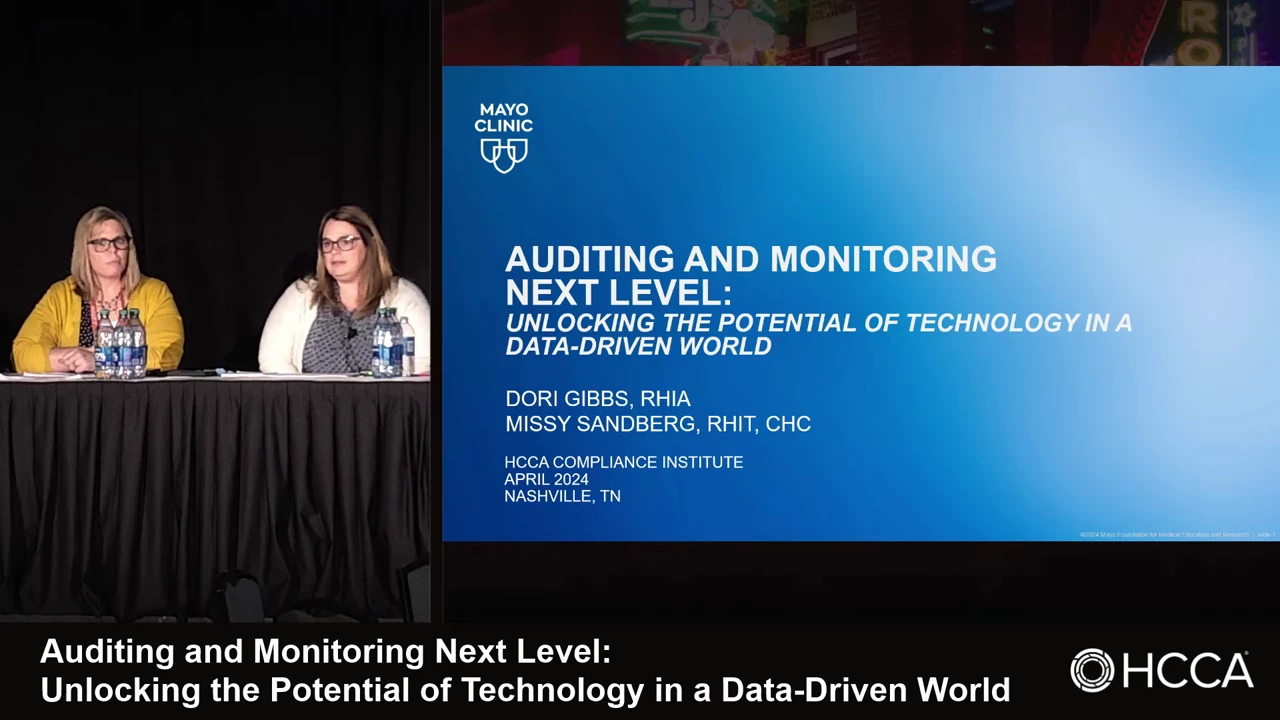
Task: Select the "MAYO CLINIC" text above the shield
Action: (503, 118)
